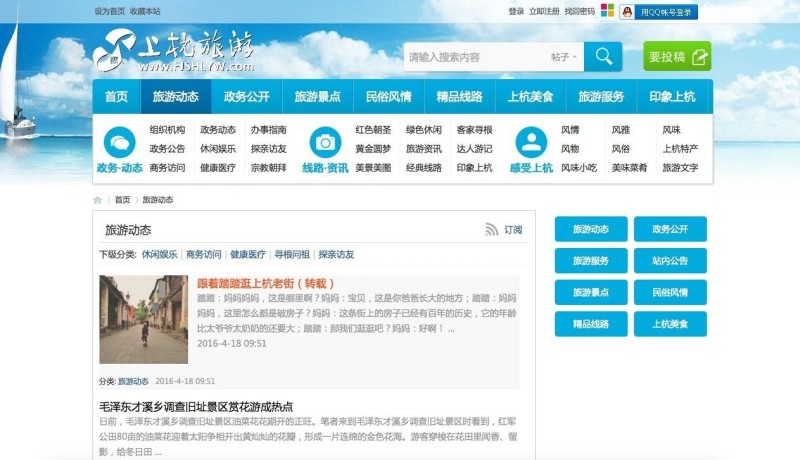This screenshot has width=800, height=460.
Task: Click the 办事指南 submenu link
Action: (268, 130)
